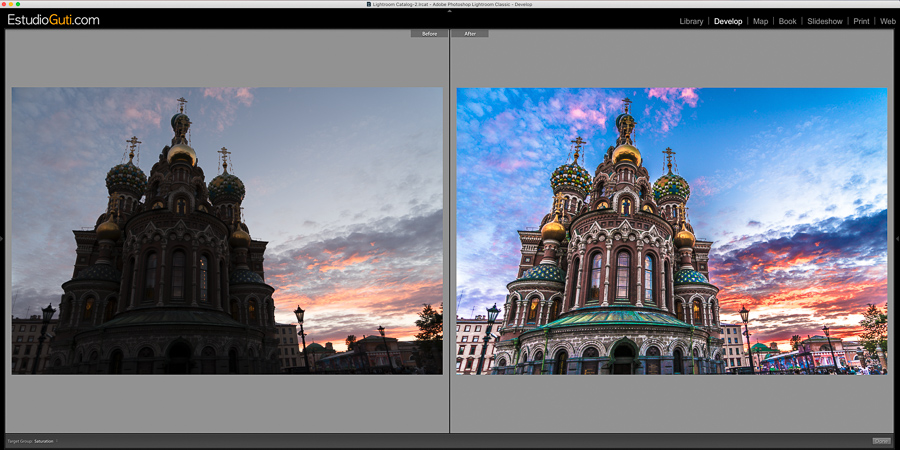Switch to the Library module
The image size is (900, 450).
(x=691, y=21)
